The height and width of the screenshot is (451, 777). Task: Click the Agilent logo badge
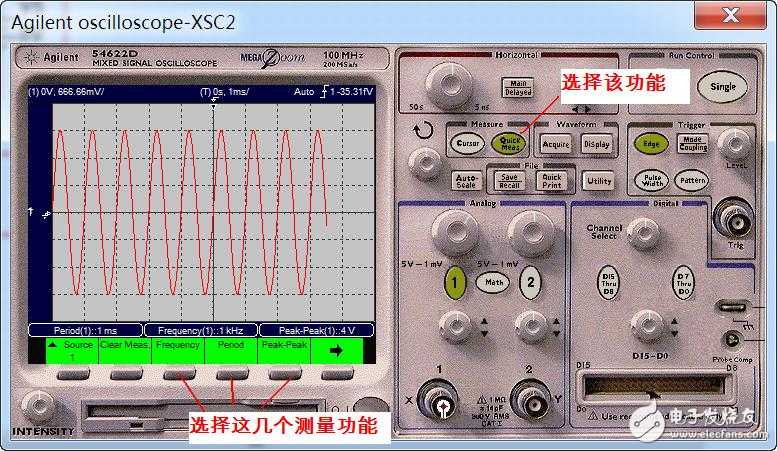[52, 57]
